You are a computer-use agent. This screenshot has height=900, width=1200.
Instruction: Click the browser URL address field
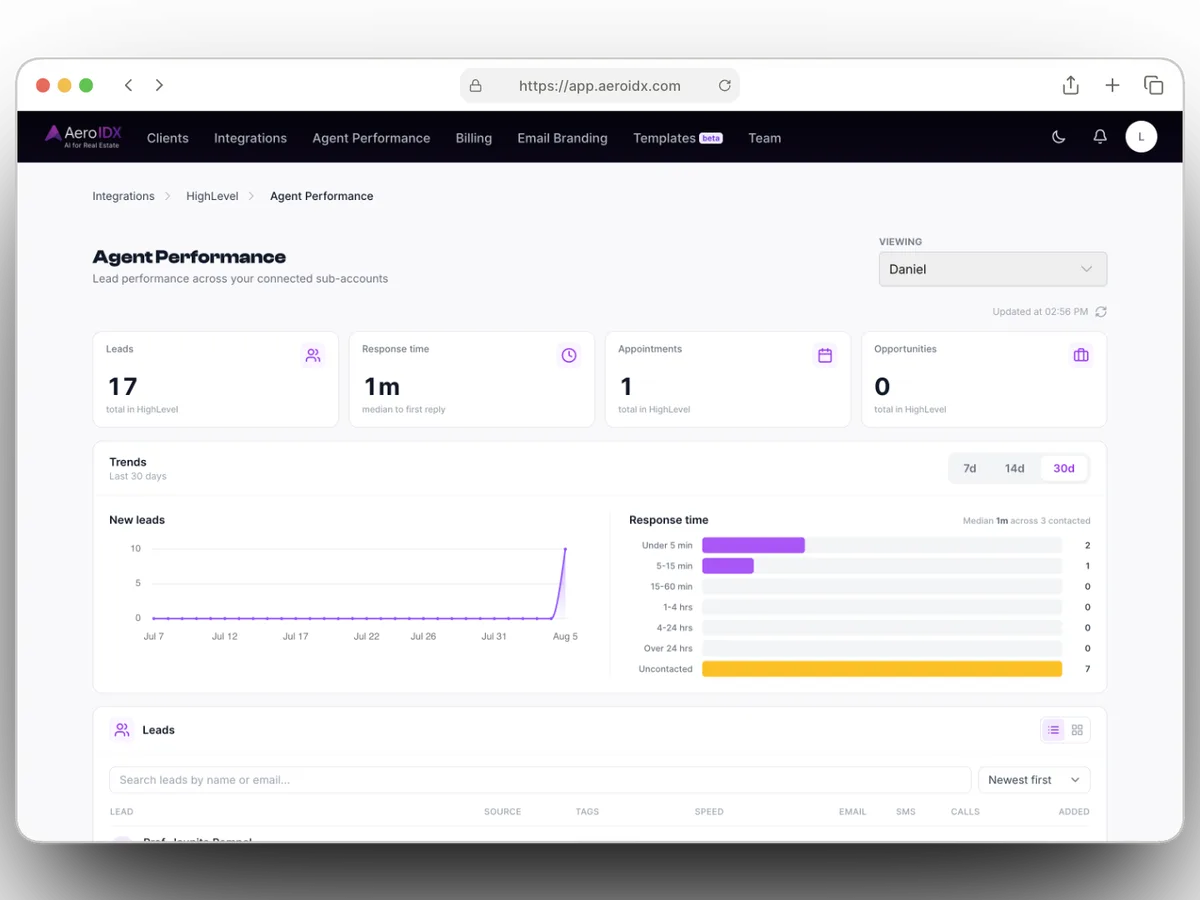(x=600, y=86)
